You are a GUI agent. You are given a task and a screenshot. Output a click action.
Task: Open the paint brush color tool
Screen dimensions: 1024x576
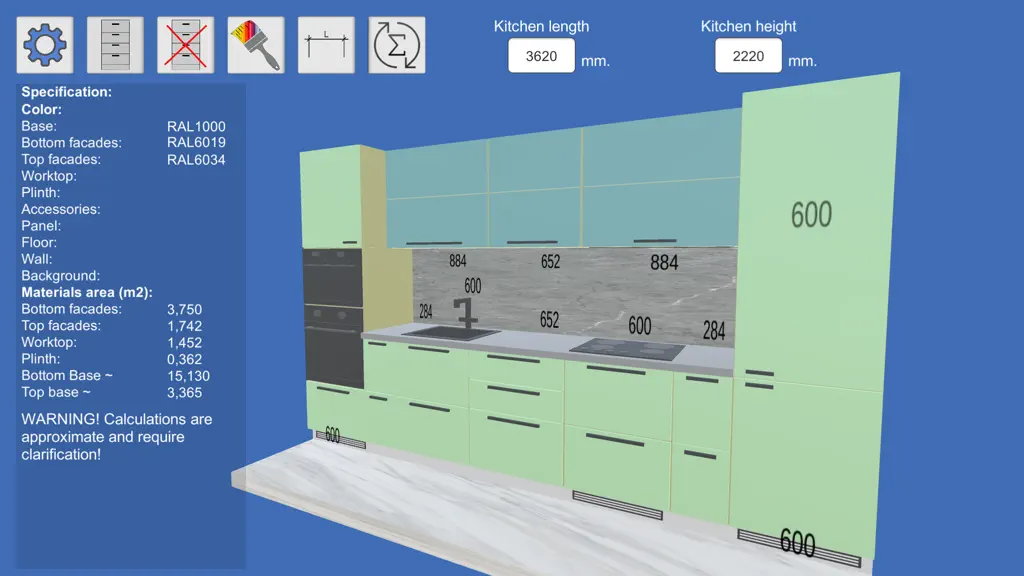click(256, 45)
